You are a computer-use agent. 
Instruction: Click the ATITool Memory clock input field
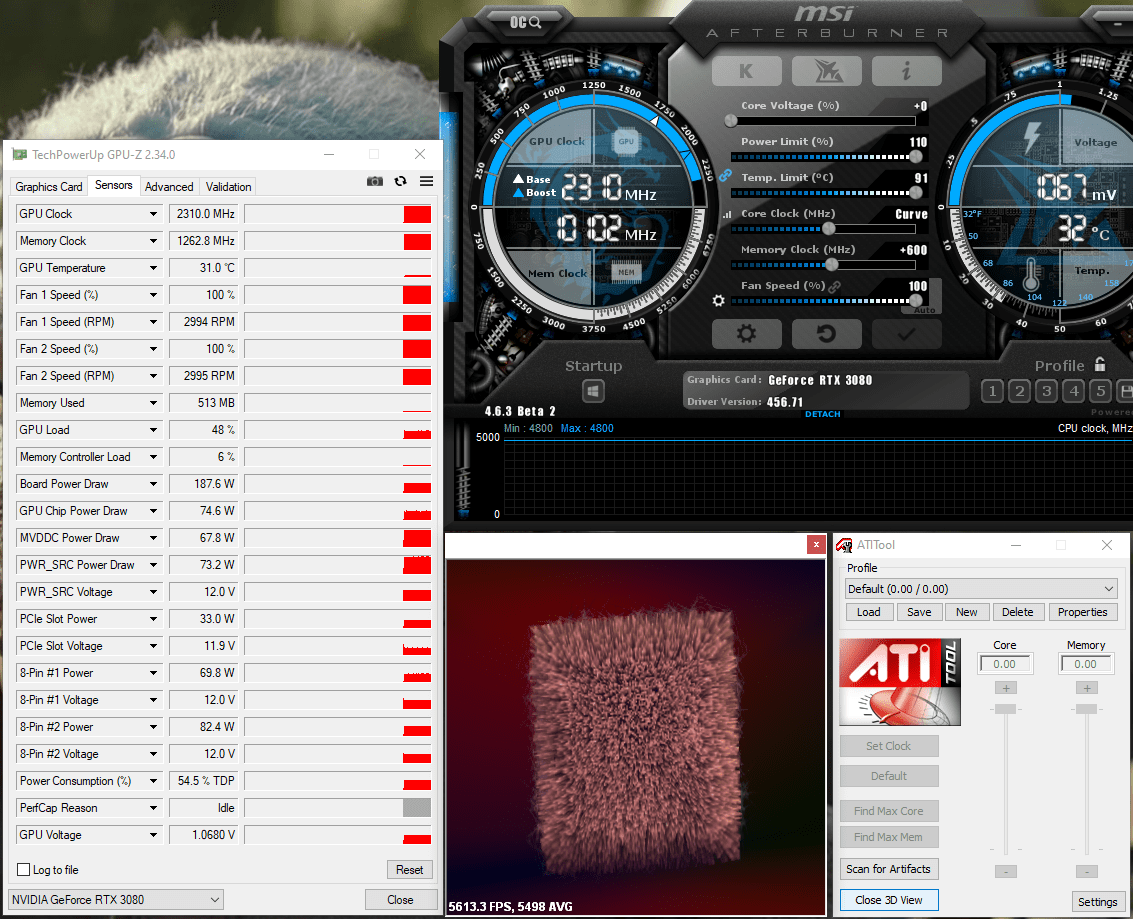(x=1085, y=664)
